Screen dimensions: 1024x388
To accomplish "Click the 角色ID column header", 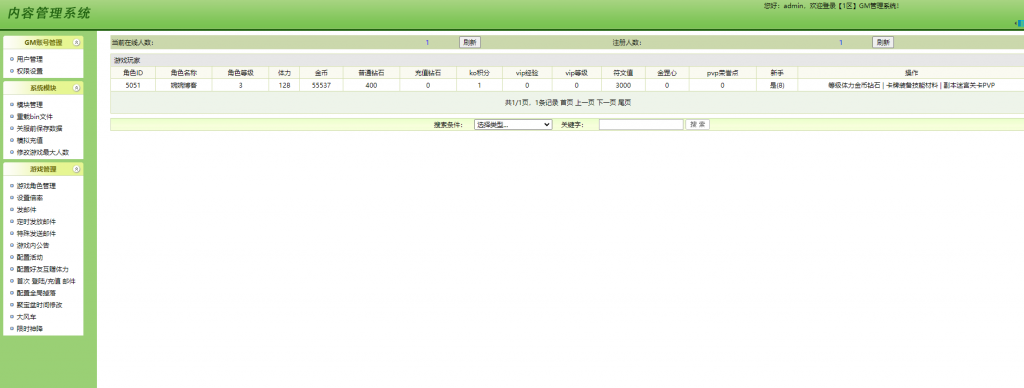I will (133, 73).
